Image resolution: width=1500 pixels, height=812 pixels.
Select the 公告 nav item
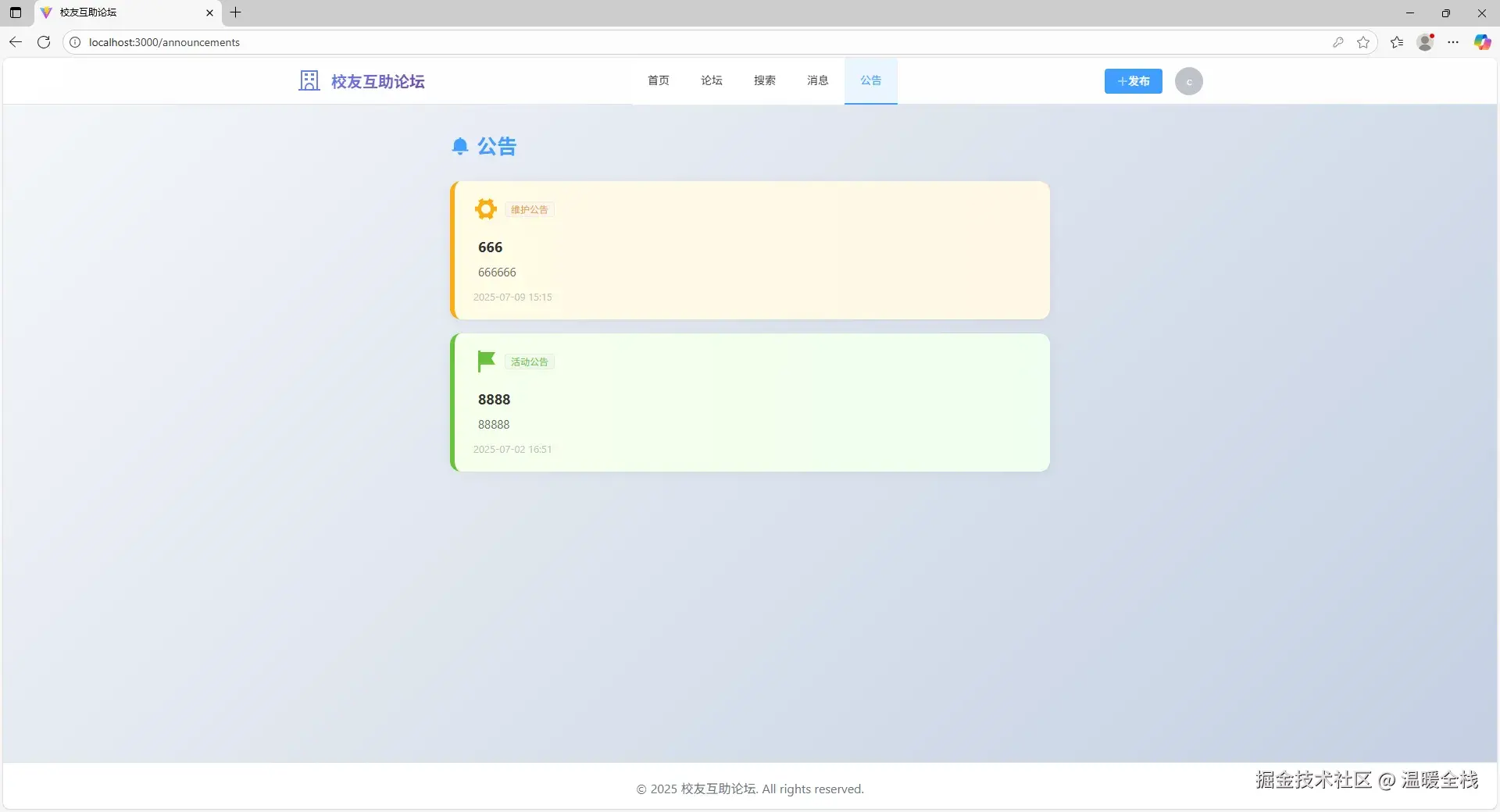pyautogui.click(x=871, y=80)
